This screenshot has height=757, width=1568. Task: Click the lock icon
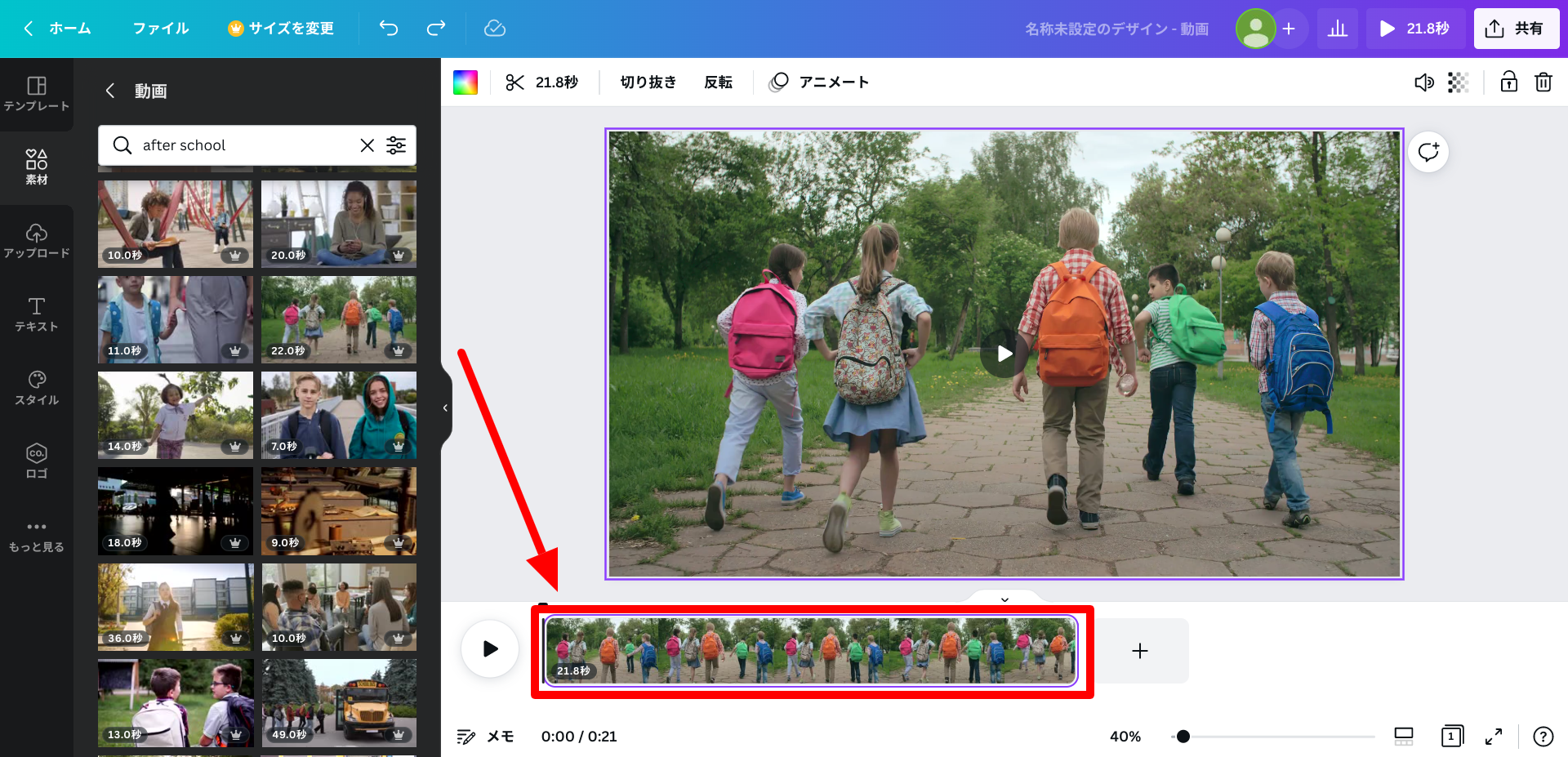pyautogui.click(x=1508, y=82)
